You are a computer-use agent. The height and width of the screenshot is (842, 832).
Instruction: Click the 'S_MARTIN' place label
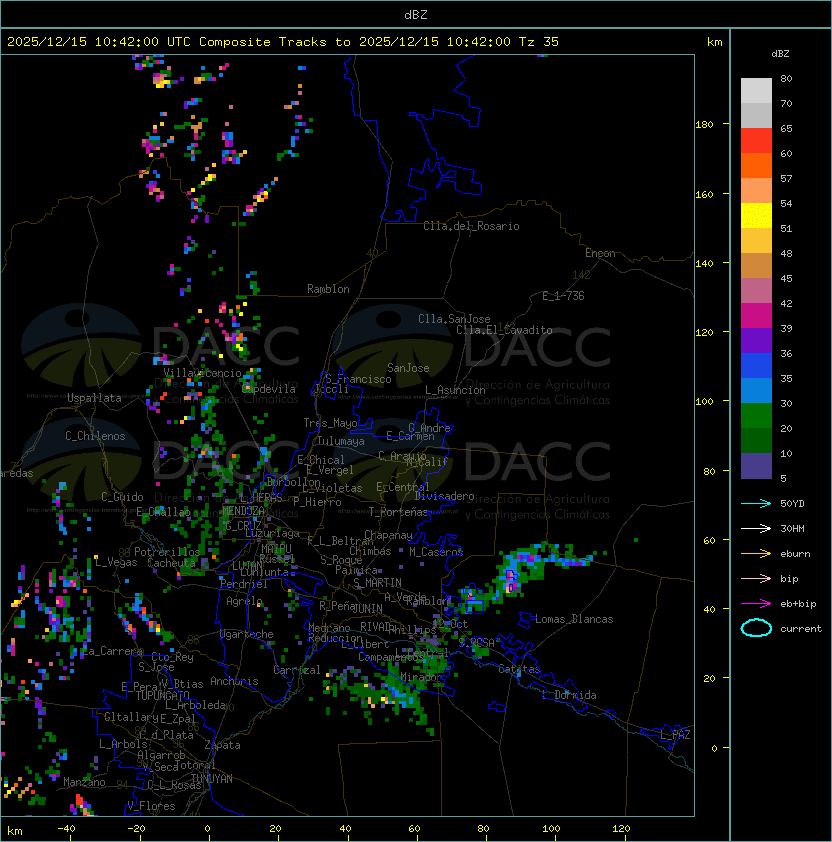coord(377,583)
